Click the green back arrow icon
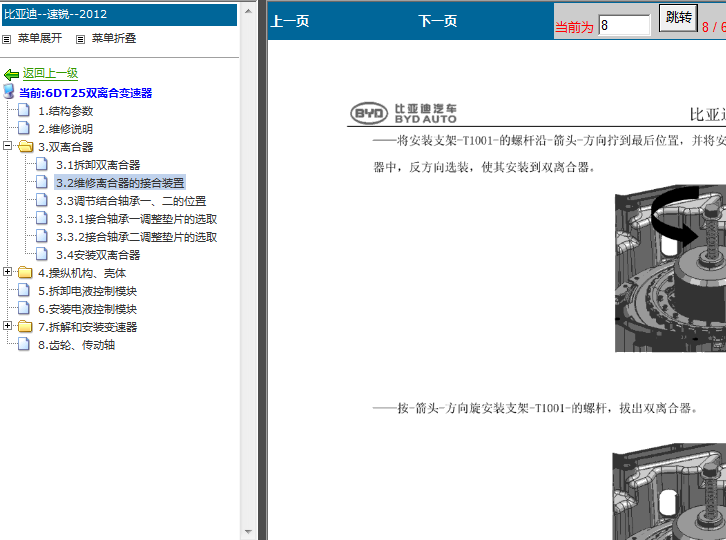The height and width of the screenshot is (540, 726). (11, 74)
